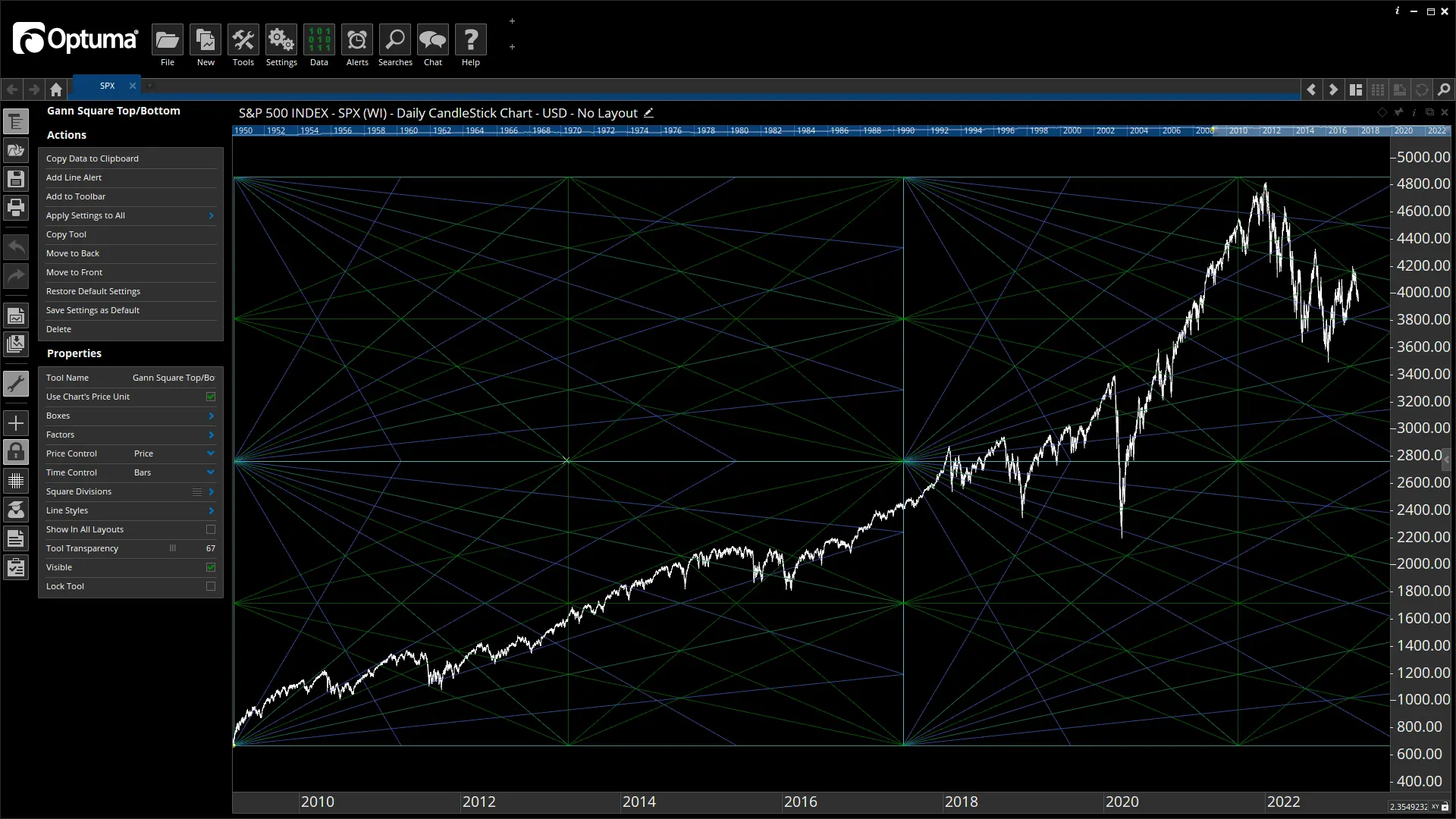The width and height of the screenshot is (1456, 819).
Task: Open the Data binary icon
Action: coord(319,40)
